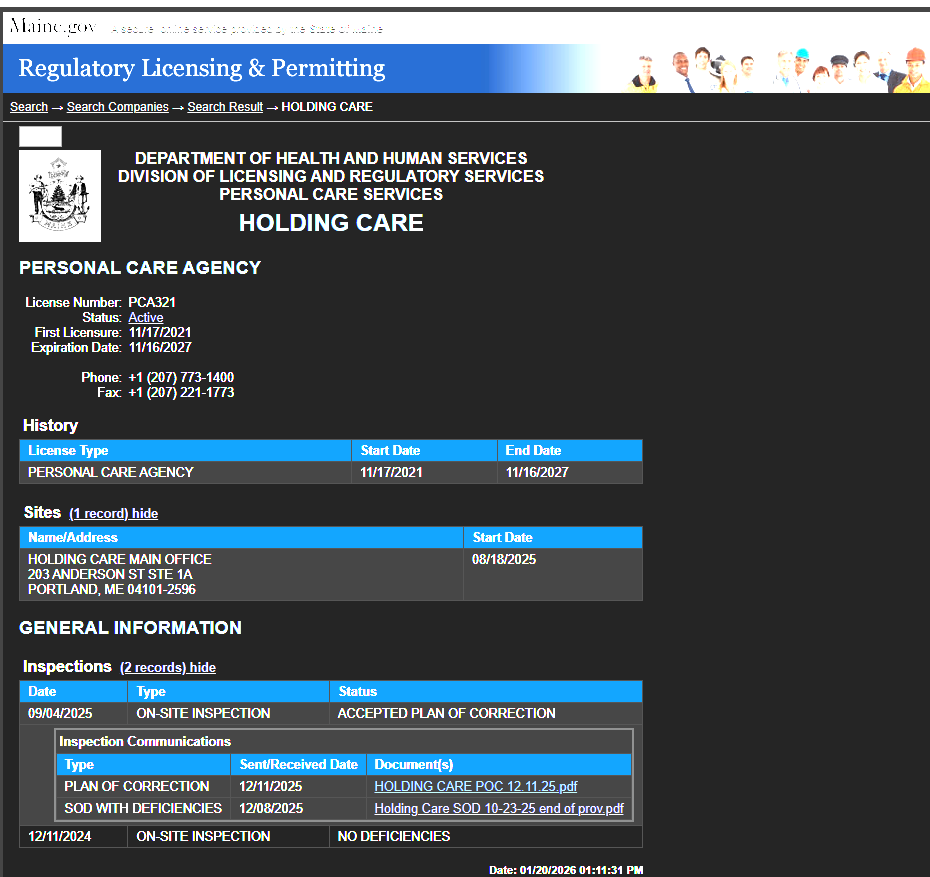Click the Active status link
Image resolution: width=930 pixels, height=877 pixels.
click(x=146, y=318)
